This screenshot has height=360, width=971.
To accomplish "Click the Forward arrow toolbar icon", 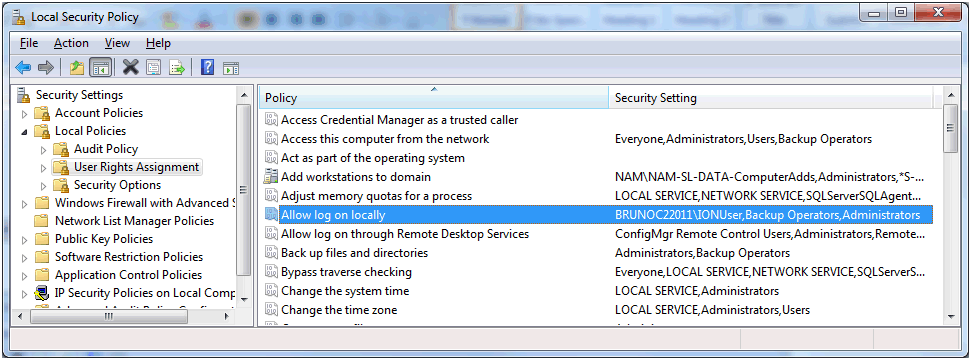I will [x=46, y=67].
